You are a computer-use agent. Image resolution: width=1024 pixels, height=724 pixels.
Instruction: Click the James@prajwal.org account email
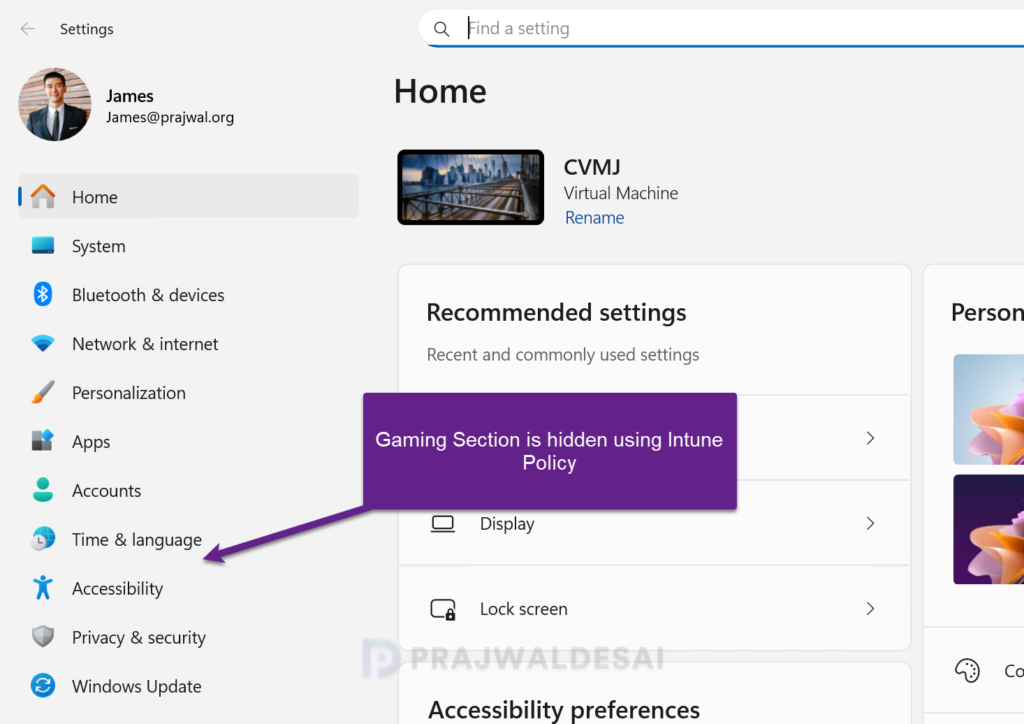click(x=170, y=117)
